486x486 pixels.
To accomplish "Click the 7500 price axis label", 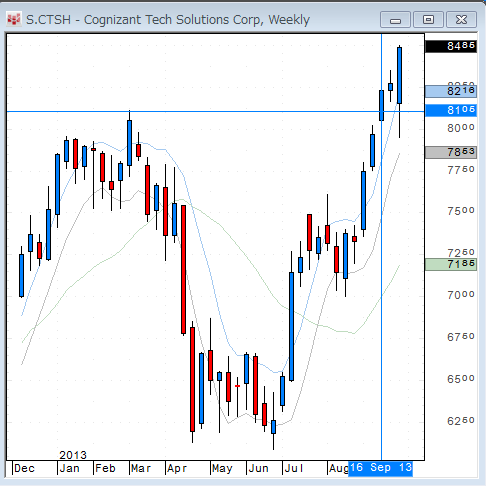I will tap(461, 211).
